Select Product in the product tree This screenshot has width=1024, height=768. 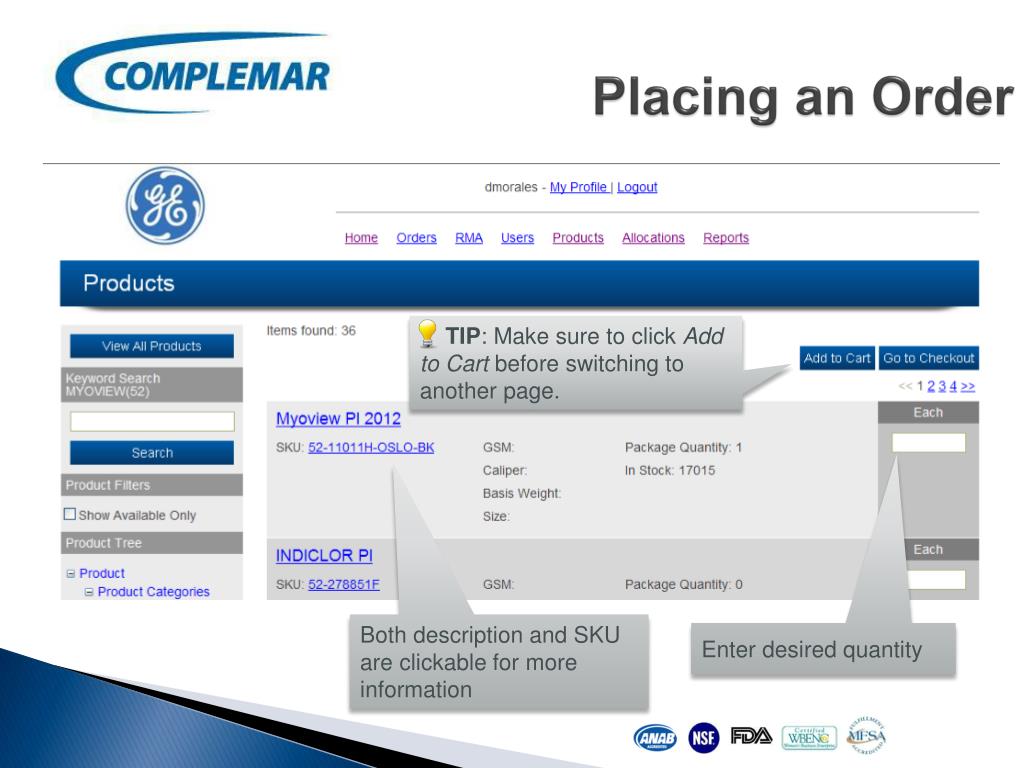[102, 573]
